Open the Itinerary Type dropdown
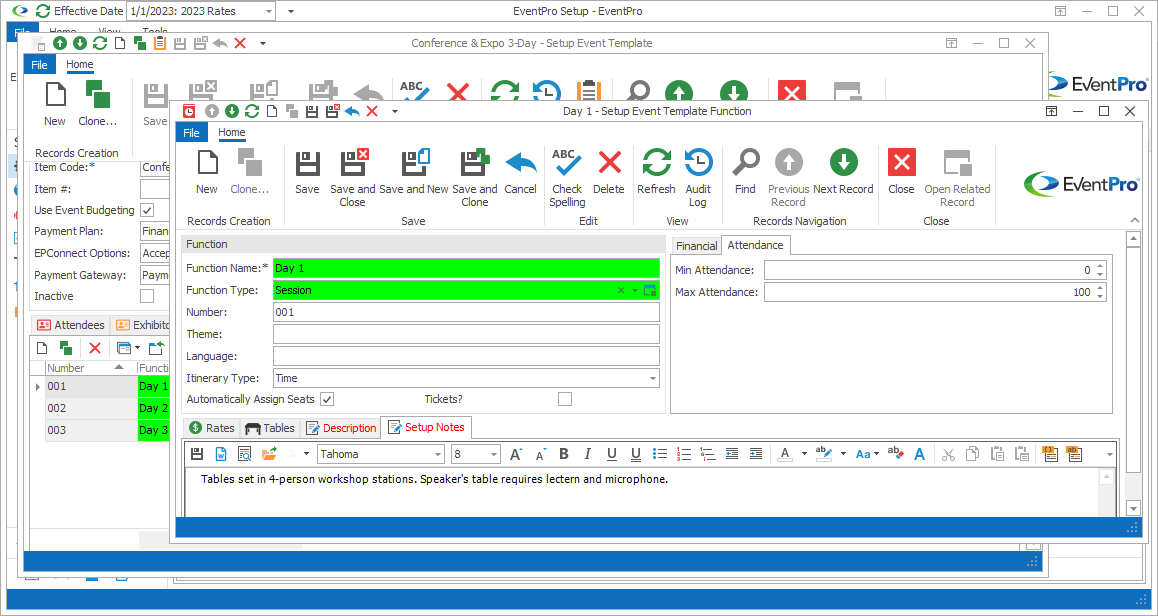The width and height of the screenshot is (1158, 616). pos(653,378)
